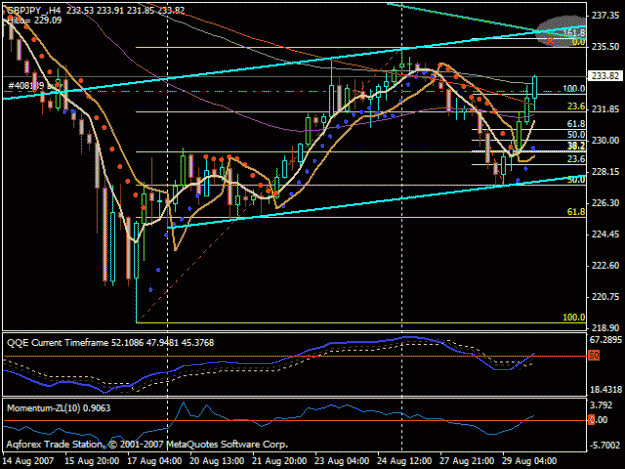Click the 38.2 Fibonacci level label
625x469 pixels.
tap(576, 146)
